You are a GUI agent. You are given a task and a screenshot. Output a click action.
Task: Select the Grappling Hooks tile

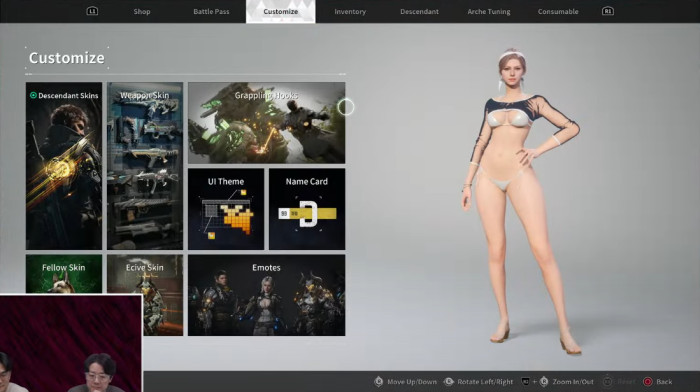(x=267, y=123)
